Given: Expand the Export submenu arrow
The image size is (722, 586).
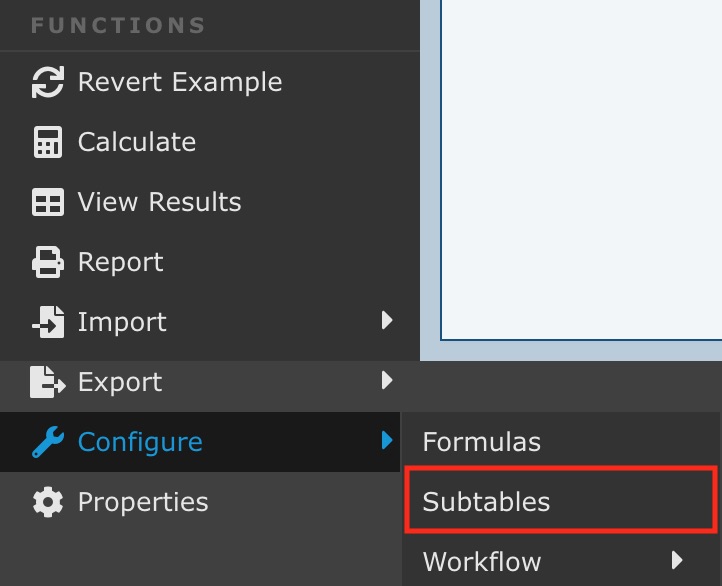Looking at the screenshot, I should [x=387, y=381].
